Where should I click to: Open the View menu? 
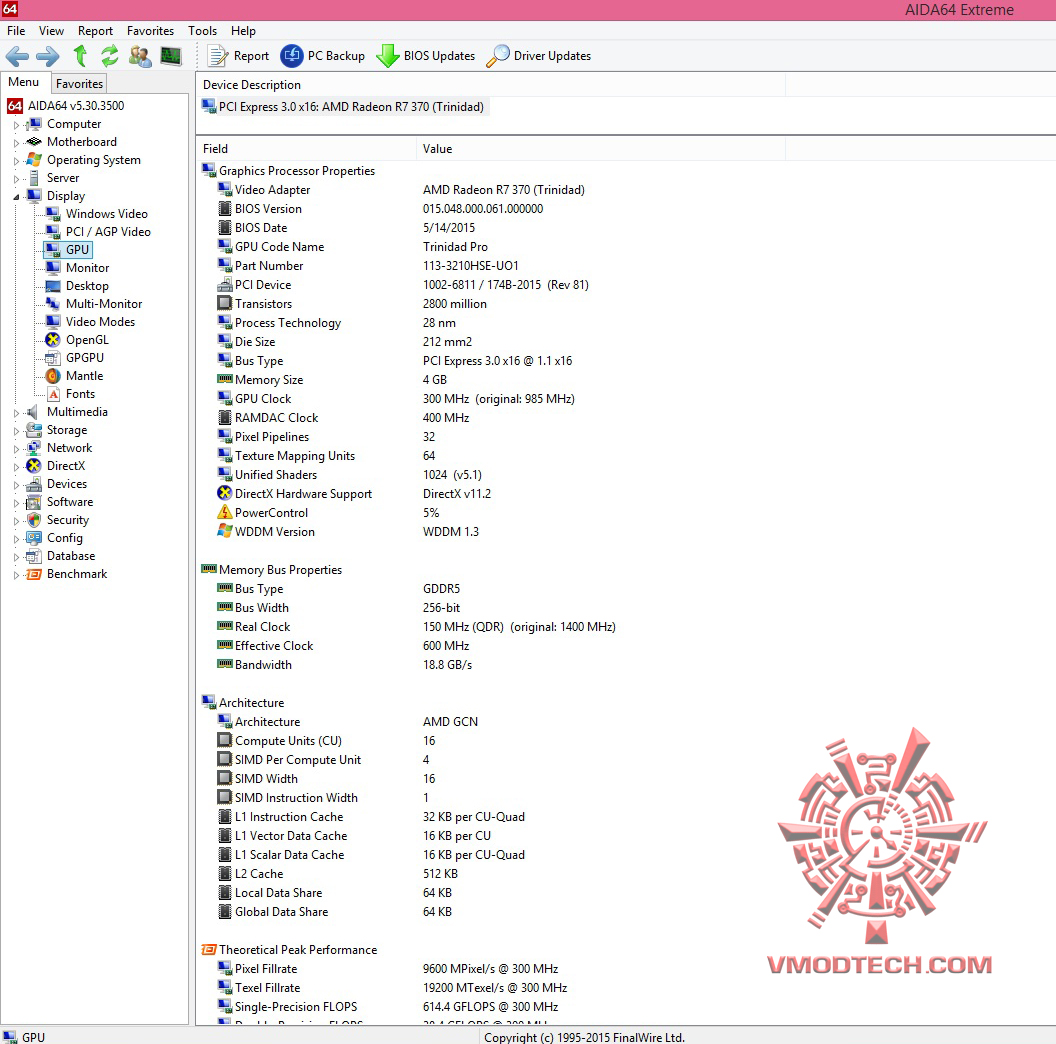(51, 31)
